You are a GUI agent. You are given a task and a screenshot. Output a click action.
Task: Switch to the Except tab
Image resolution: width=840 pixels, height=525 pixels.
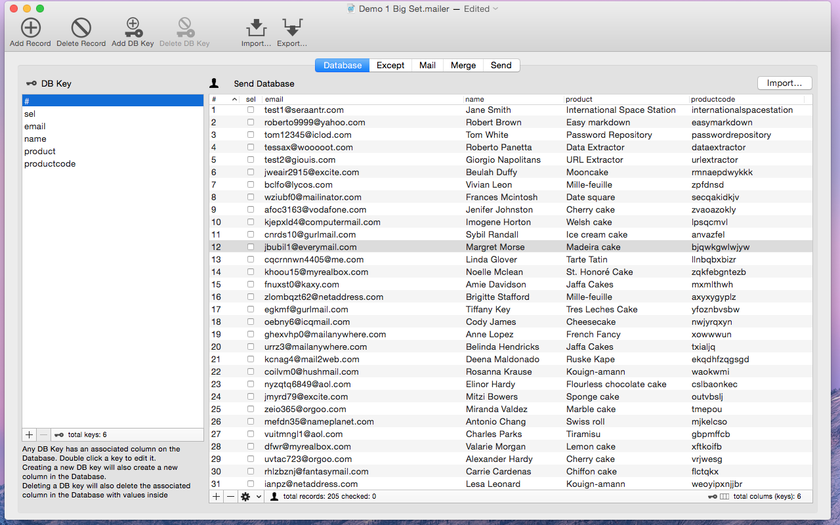tap(390, 65)
